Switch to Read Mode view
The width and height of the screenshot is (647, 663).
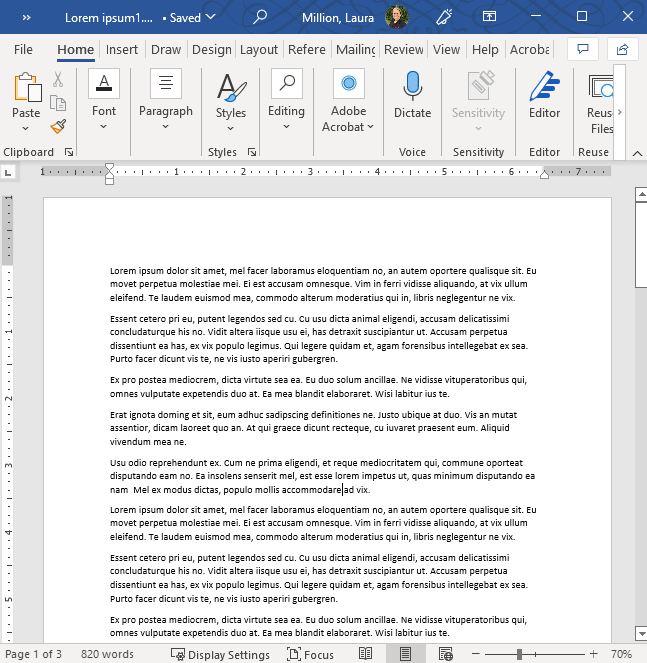[x=366, y=654]
